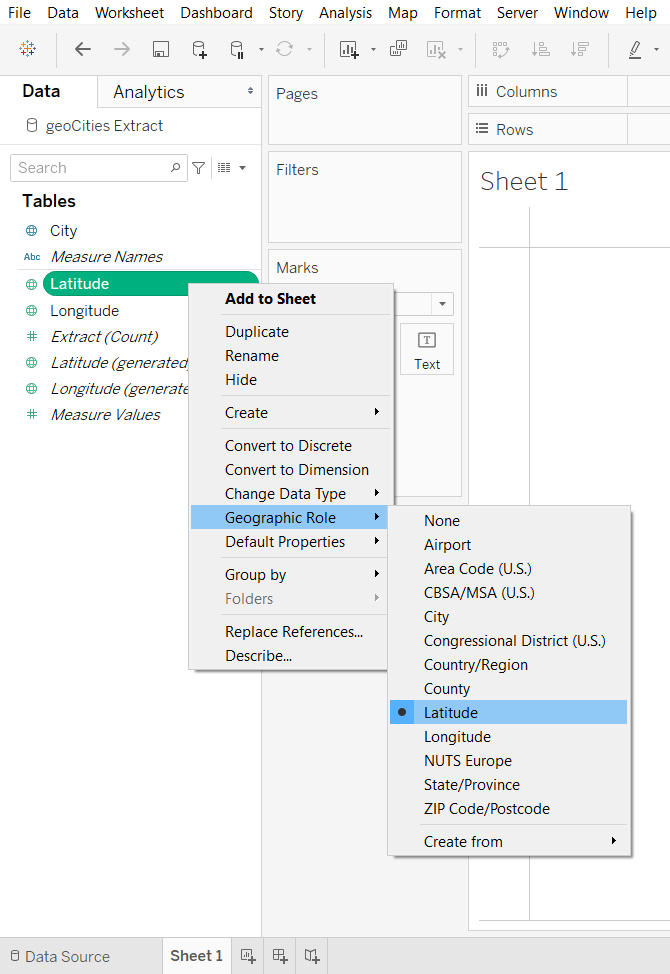This screenshot has width=670, height=974.
Task: Choose Convert to Dimension in context menu
Action: [296, 470]
